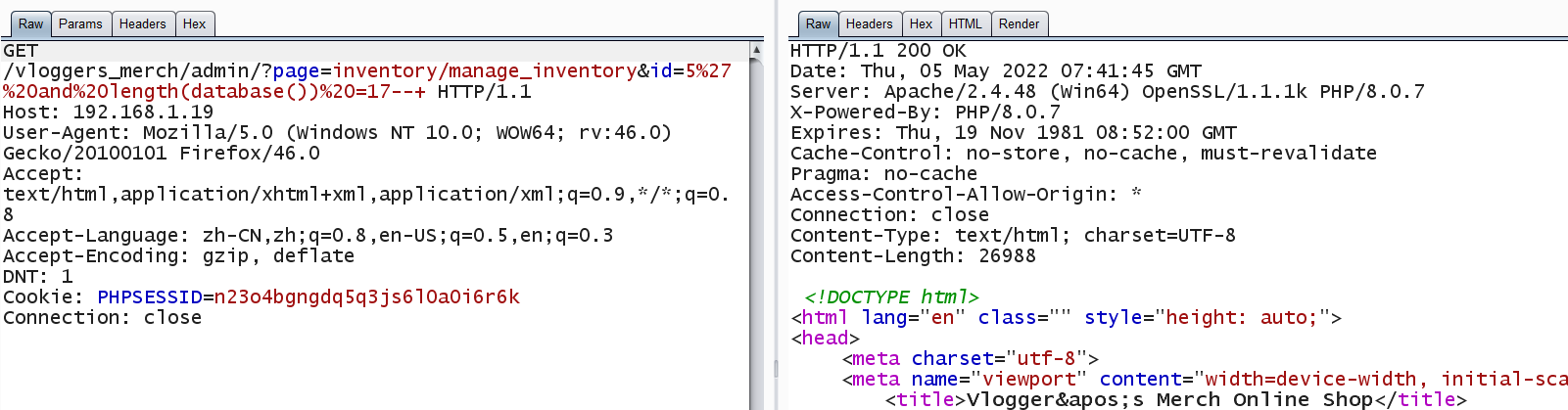The height and width of the screenshot is (410, 1568).
Task: Click the request pane scrollbar up arrow
Action: [x=756, y=49]
